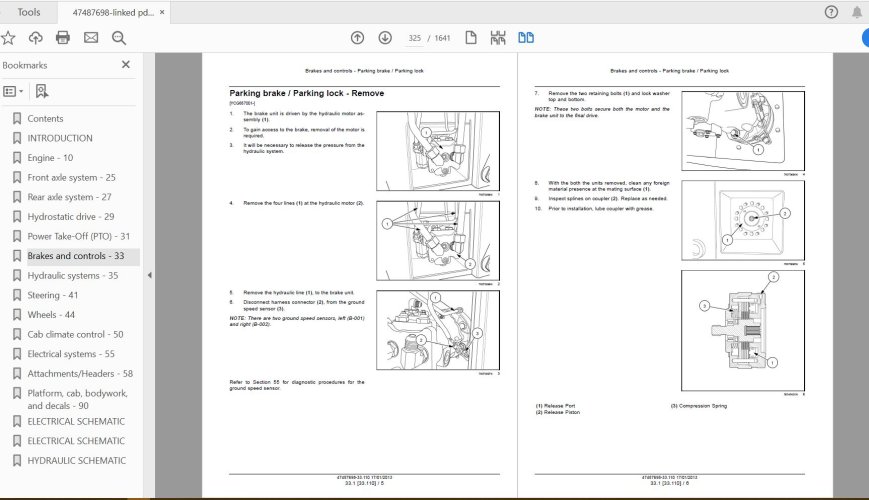Click the four hydraulic lines figure 2
The width and height of the screenshot is (869, 500).
(438, 241)
